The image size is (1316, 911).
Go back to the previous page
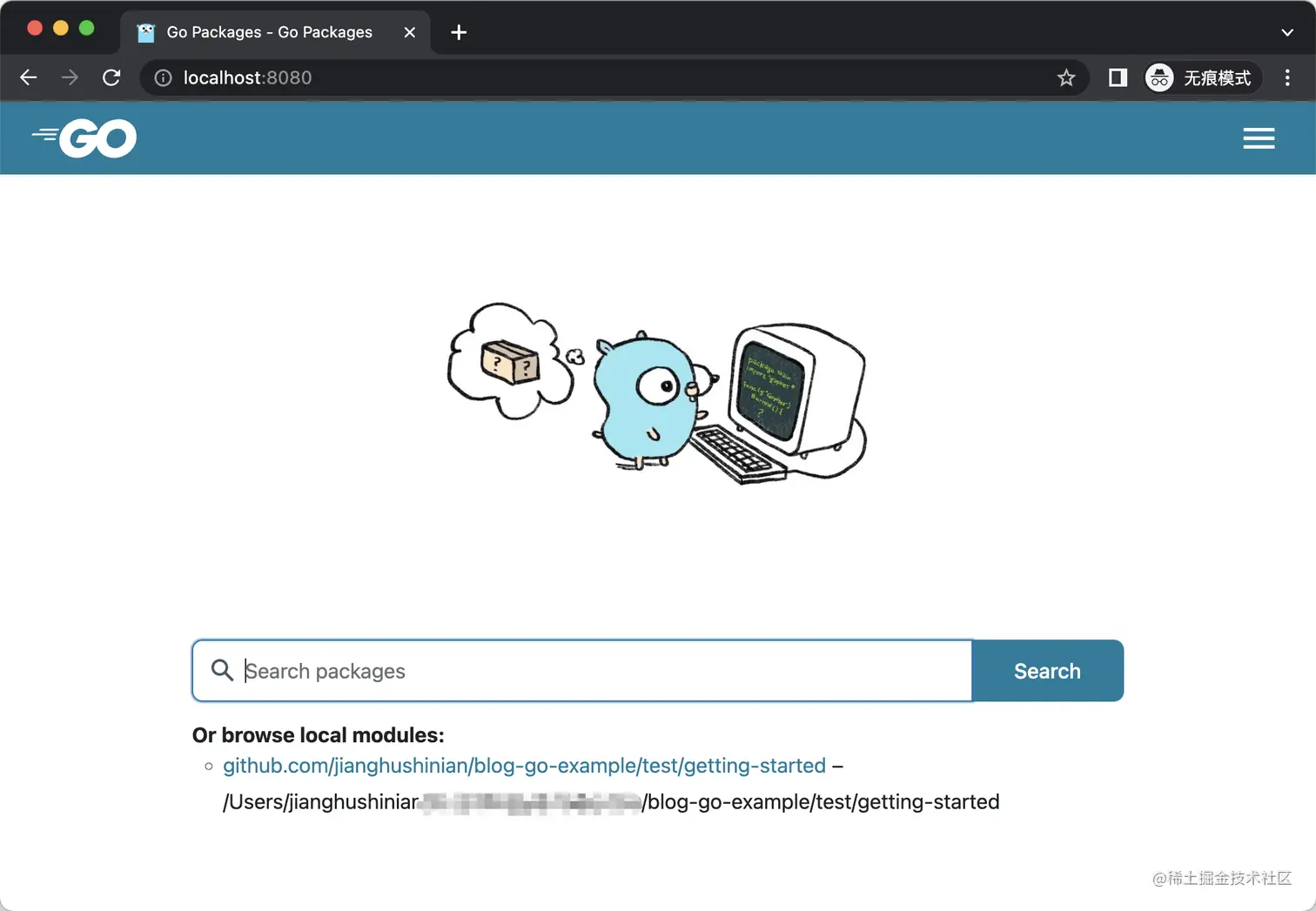click(x=28, y=77)
